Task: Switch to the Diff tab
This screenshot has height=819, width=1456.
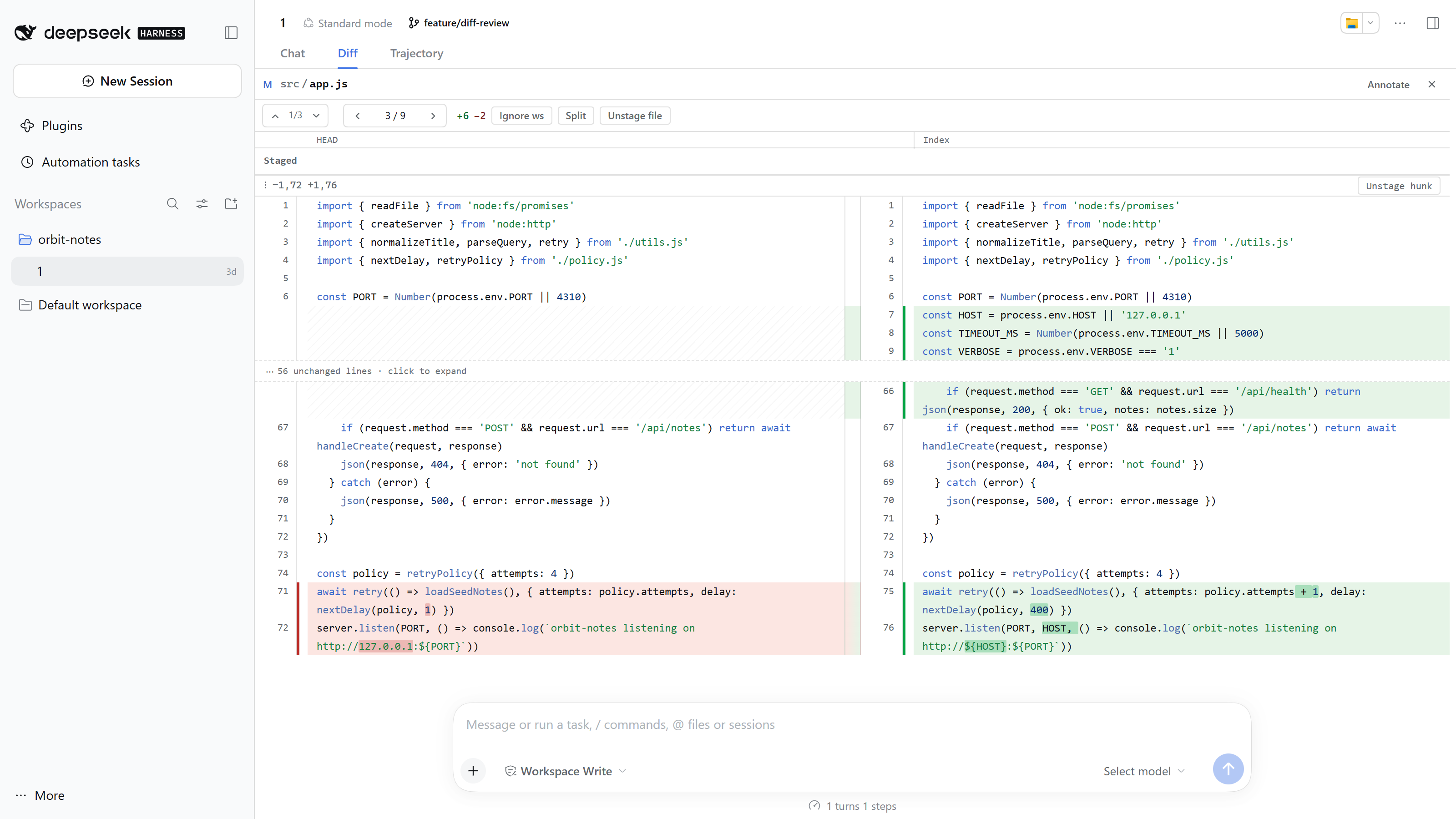Action: [348, 53]
